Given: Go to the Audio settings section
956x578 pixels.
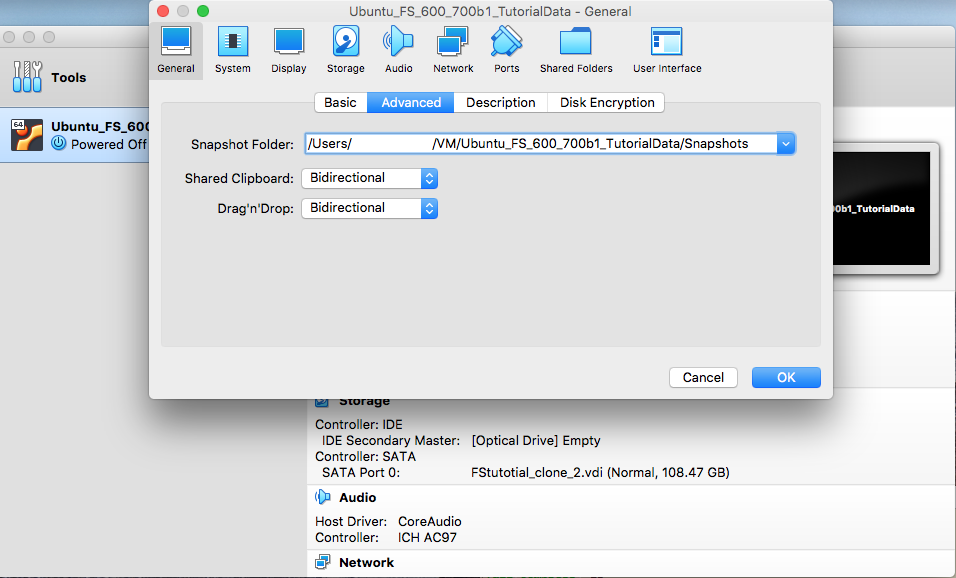Looking at the screenshot, I should coord(398,49).
